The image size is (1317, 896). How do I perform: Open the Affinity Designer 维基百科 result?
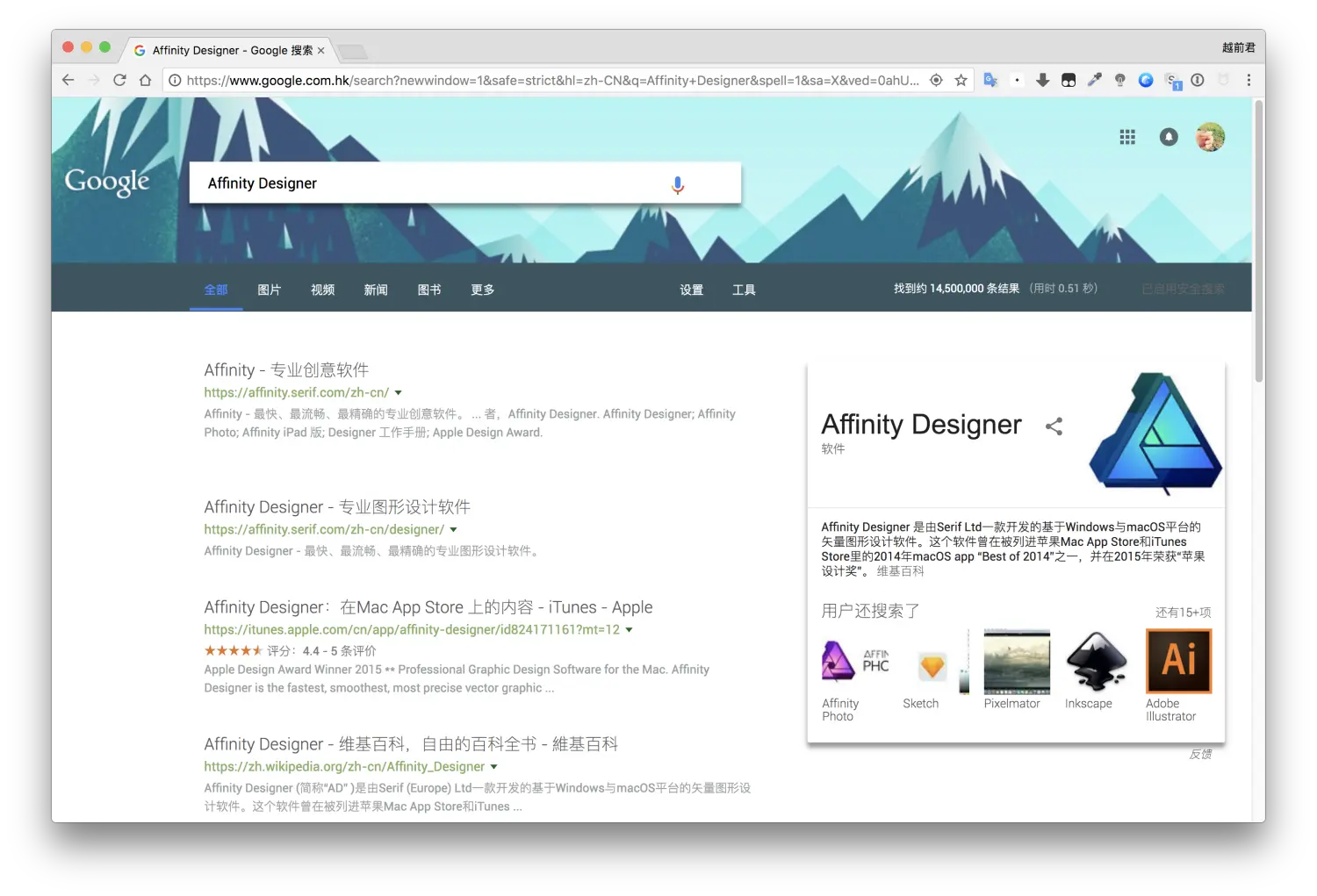411,744
